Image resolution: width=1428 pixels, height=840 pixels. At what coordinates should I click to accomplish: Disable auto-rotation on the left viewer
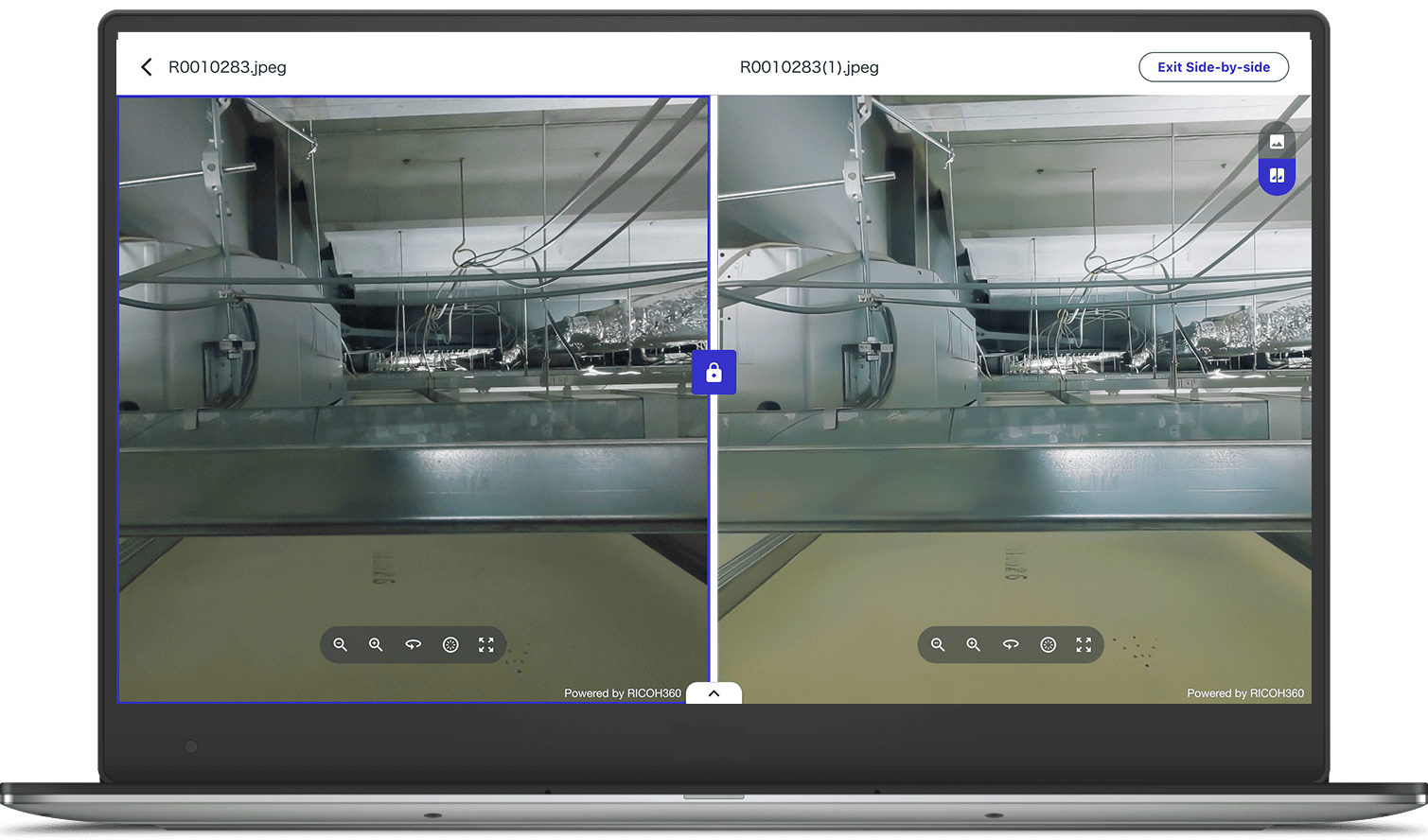click(x=414, y=644)
